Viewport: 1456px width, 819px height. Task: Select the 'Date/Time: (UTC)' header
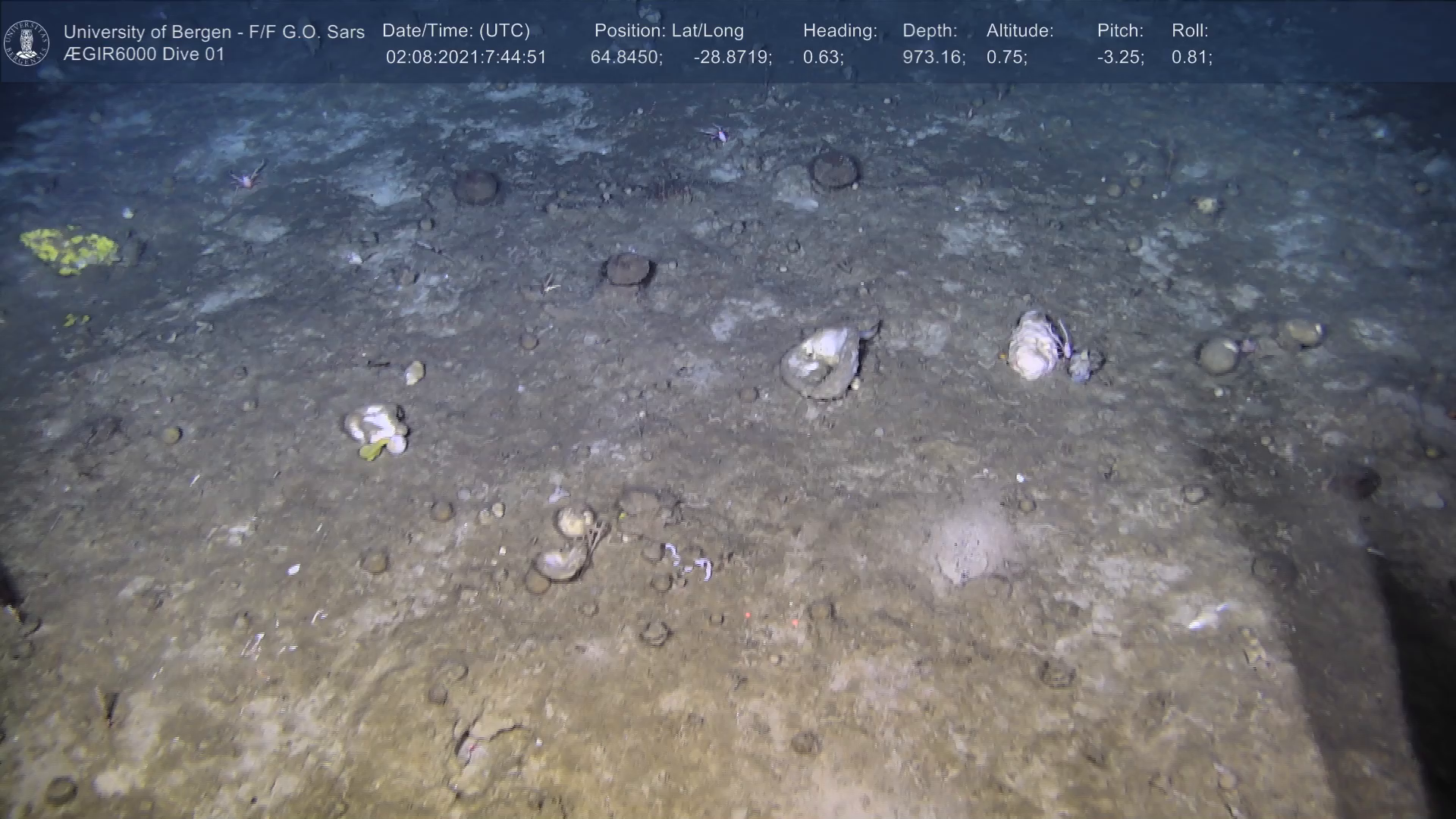point(456,31)
